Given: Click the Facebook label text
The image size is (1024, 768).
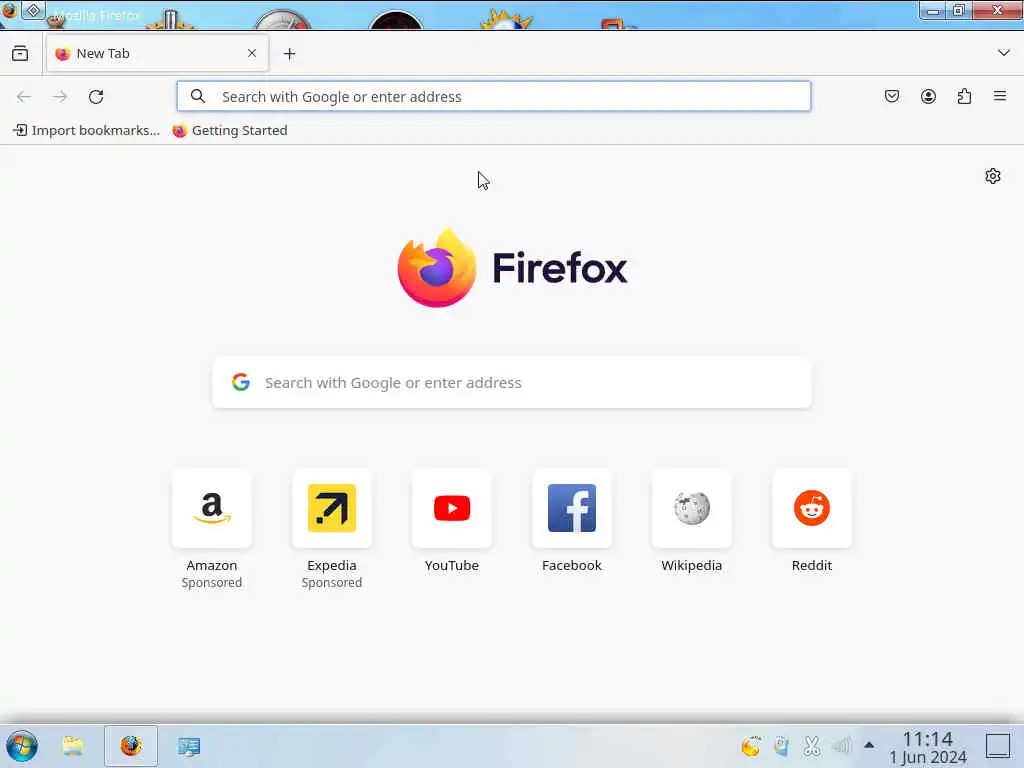Looking at the screenshot, I should tap(572, 566).
